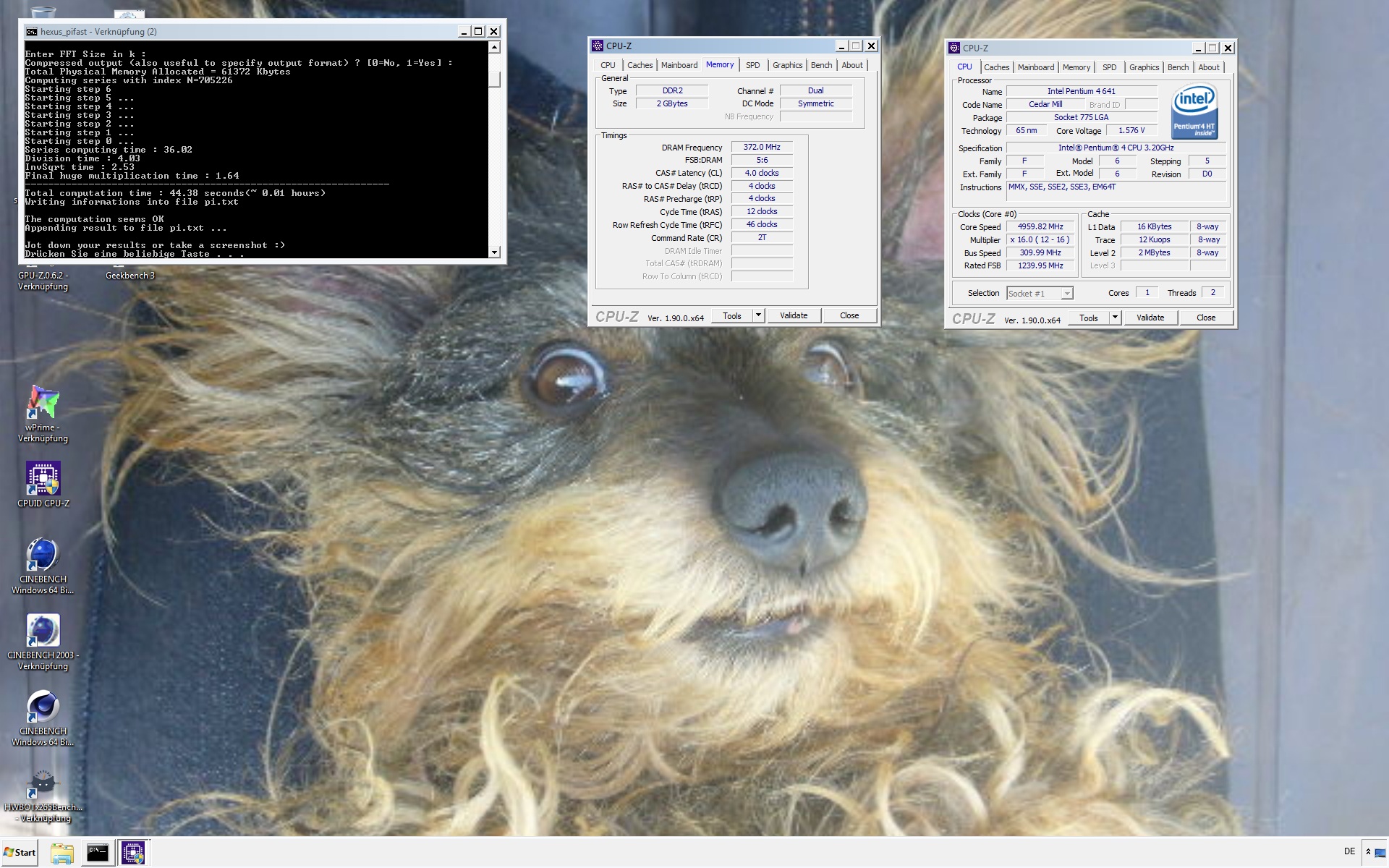Open SPD tab in the right CPU-Z window
Viewport: 1389px width, 868px height.
click(x=1110, y=67)
